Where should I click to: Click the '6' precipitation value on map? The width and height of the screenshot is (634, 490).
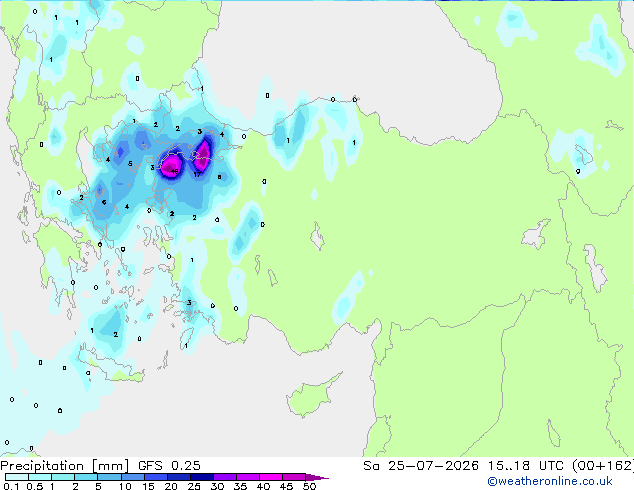[104, 202]
